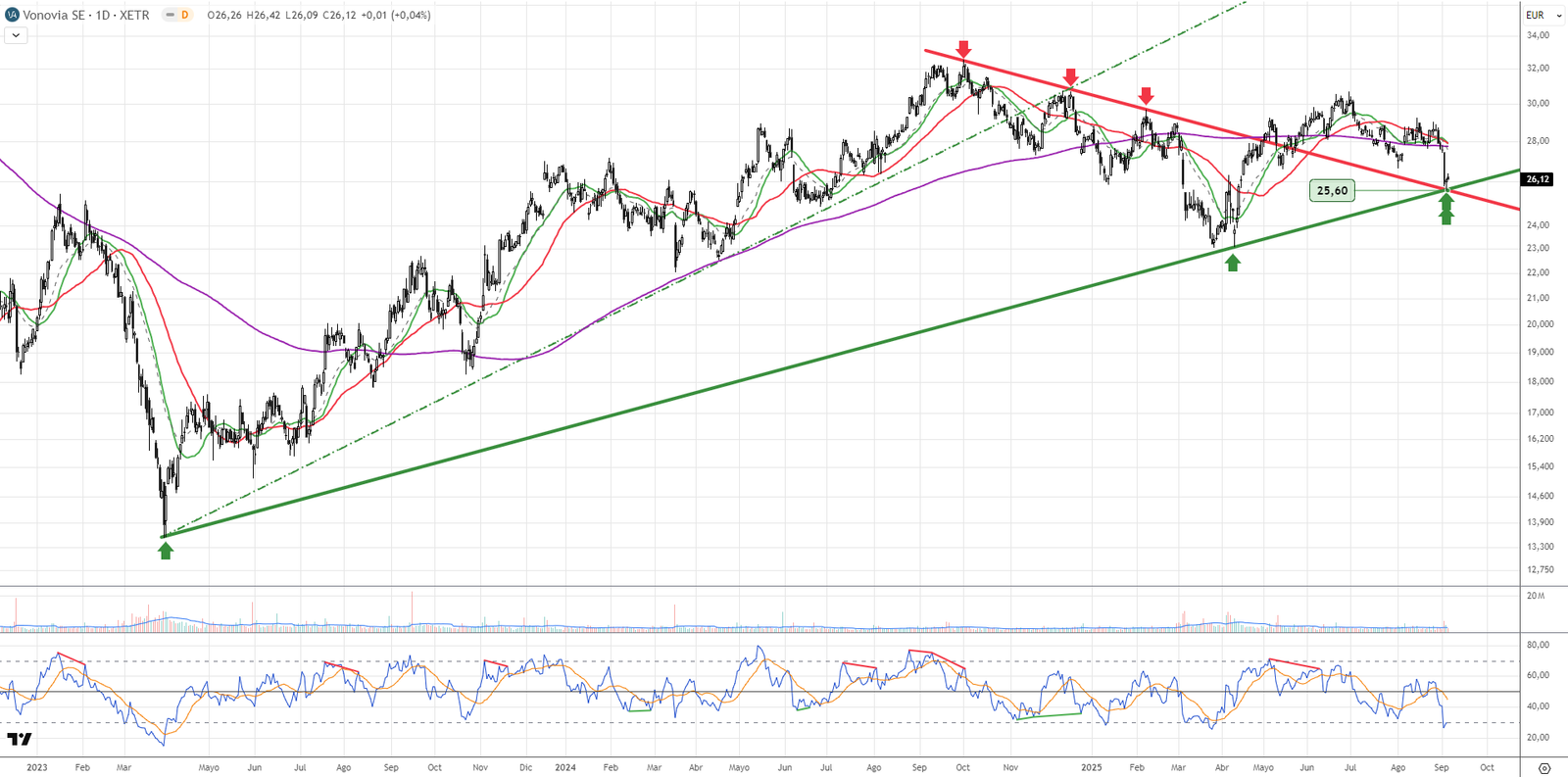This screenshot has width=1568, height=777.
Task: Select the red arrow above the October 2024 peak
Action: click(963, 49)
